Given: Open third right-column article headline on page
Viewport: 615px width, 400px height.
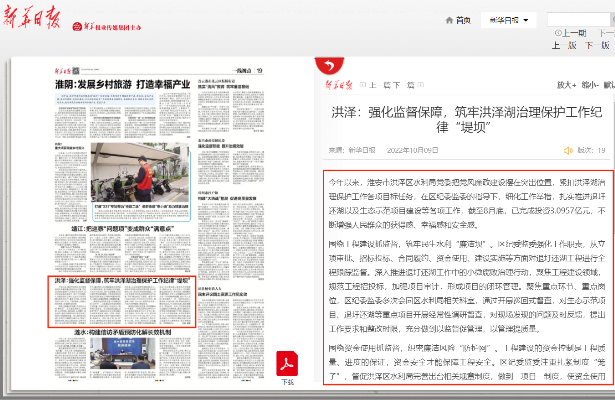Looking at the screenshot, I should (x=227, y=196).
